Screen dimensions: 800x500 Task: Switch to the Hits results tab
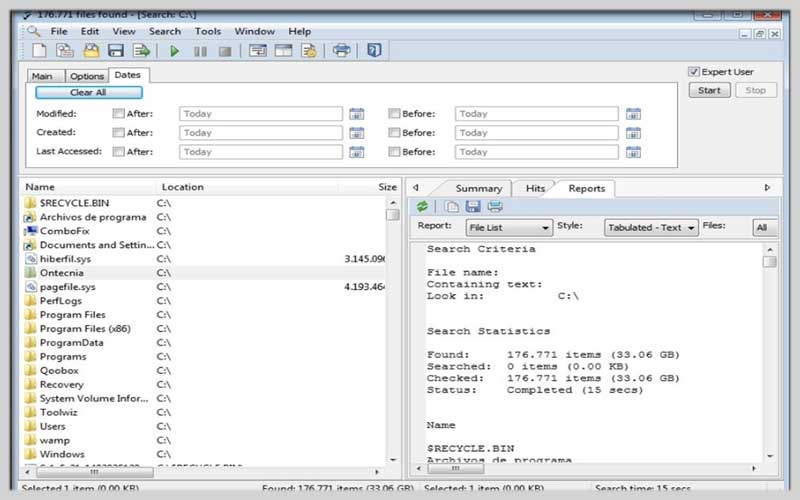(x=535, y=188)
